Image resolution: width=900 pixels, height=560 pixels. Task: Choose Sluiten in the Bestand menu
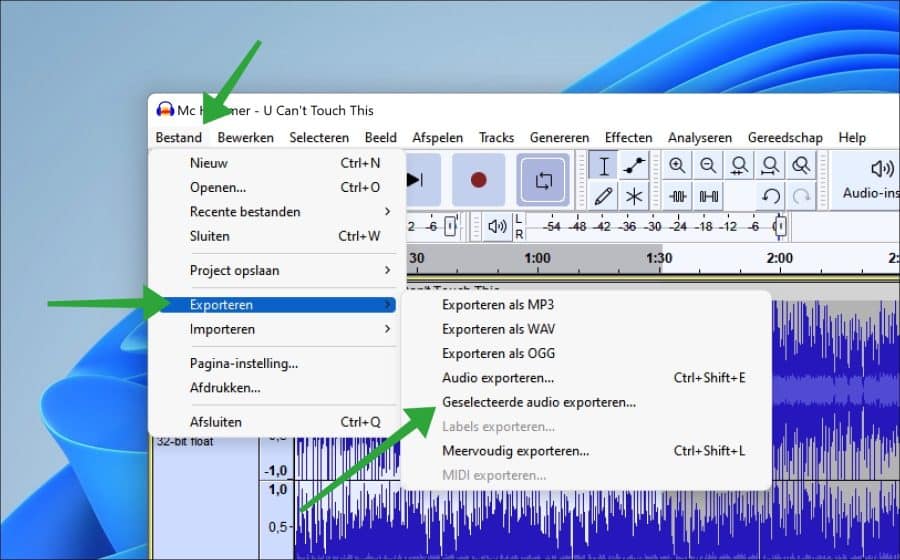pyautogui.click(x=277, y=236)
